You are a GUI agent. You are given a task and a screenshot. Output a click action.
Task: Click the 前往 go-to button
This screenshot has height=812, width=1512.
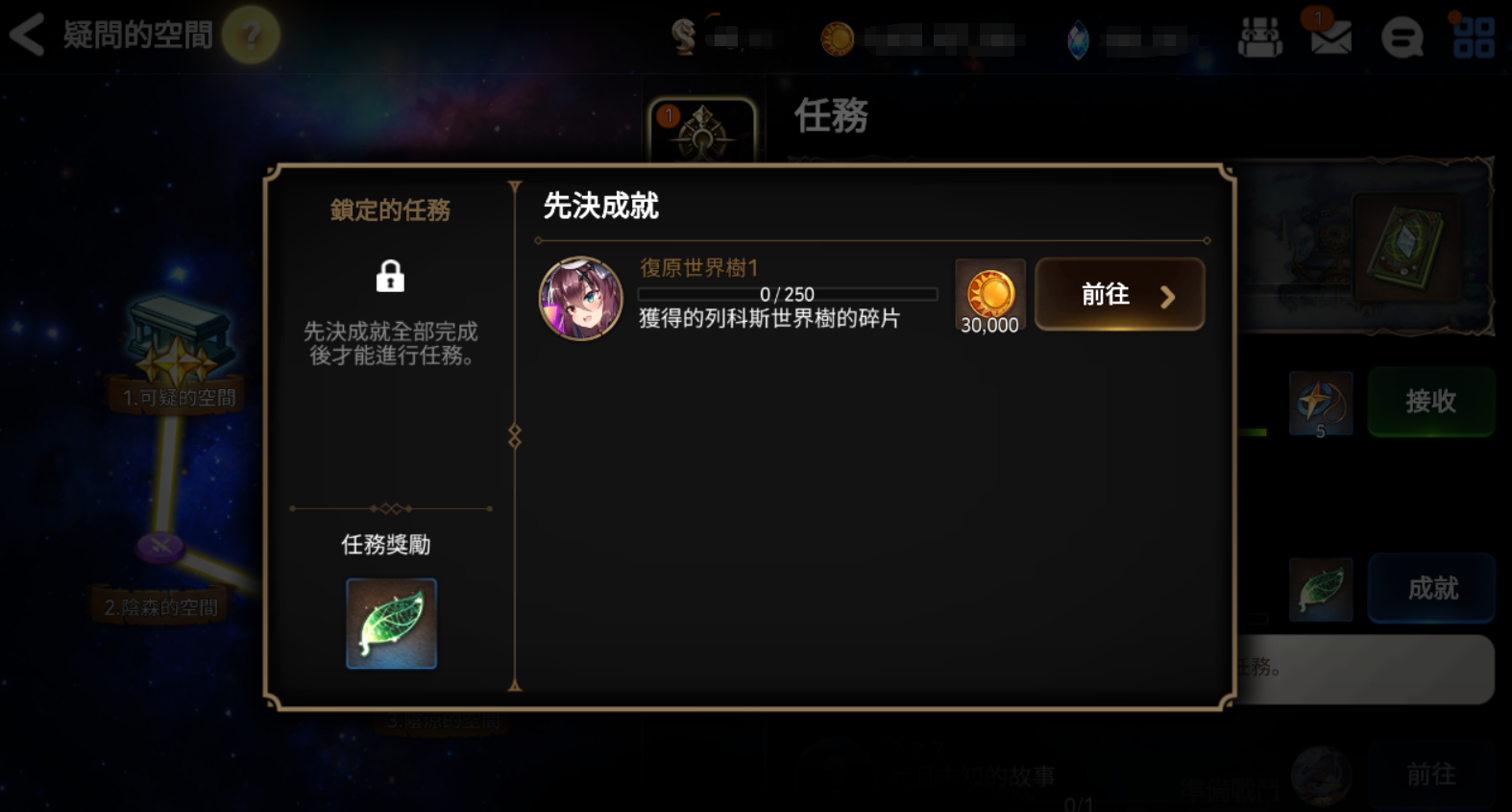pyautogui.click(x=1119, y=294)
